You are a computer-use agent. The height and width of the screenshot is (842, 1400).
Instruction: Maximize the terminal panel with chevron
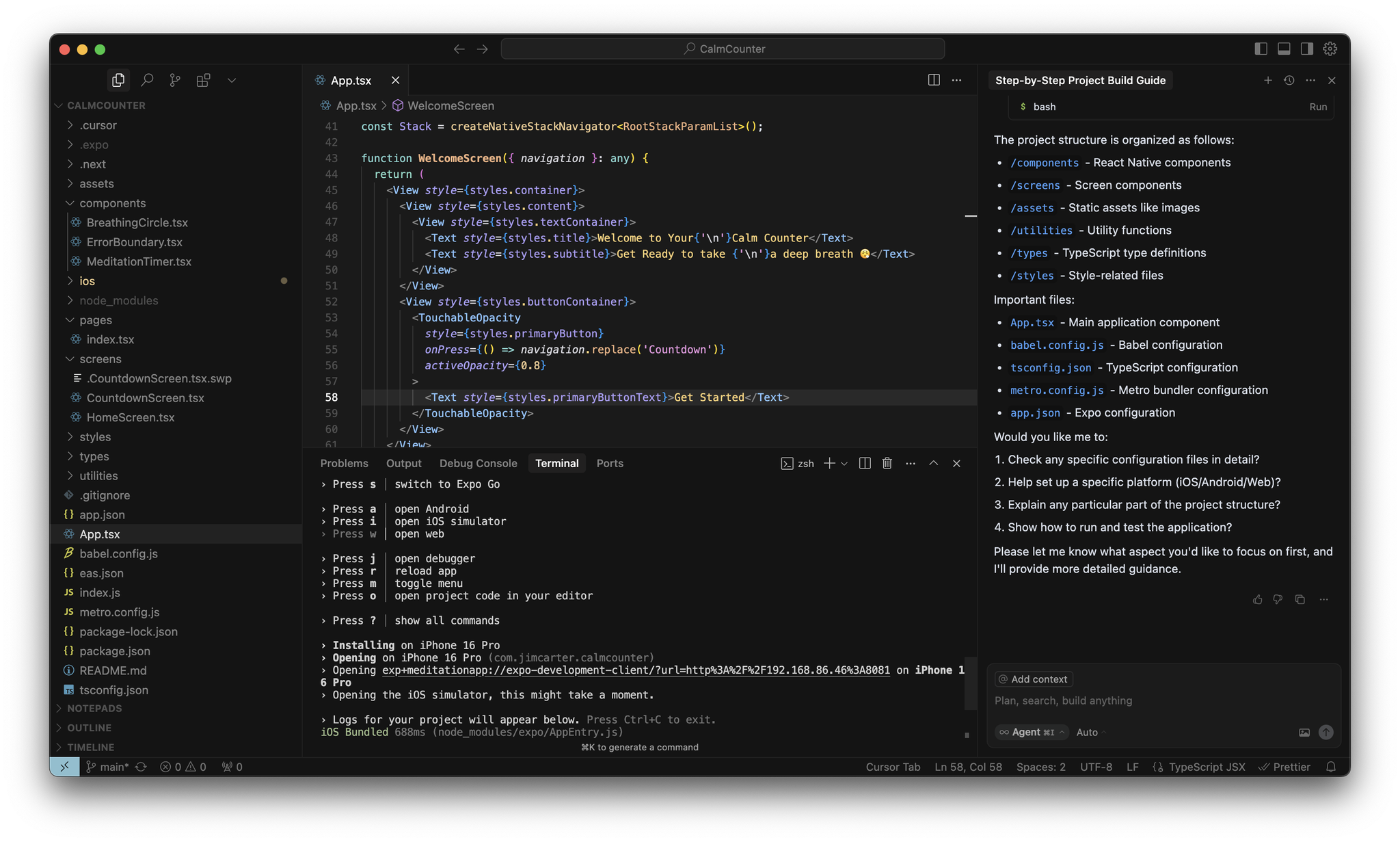coord(934,463)
